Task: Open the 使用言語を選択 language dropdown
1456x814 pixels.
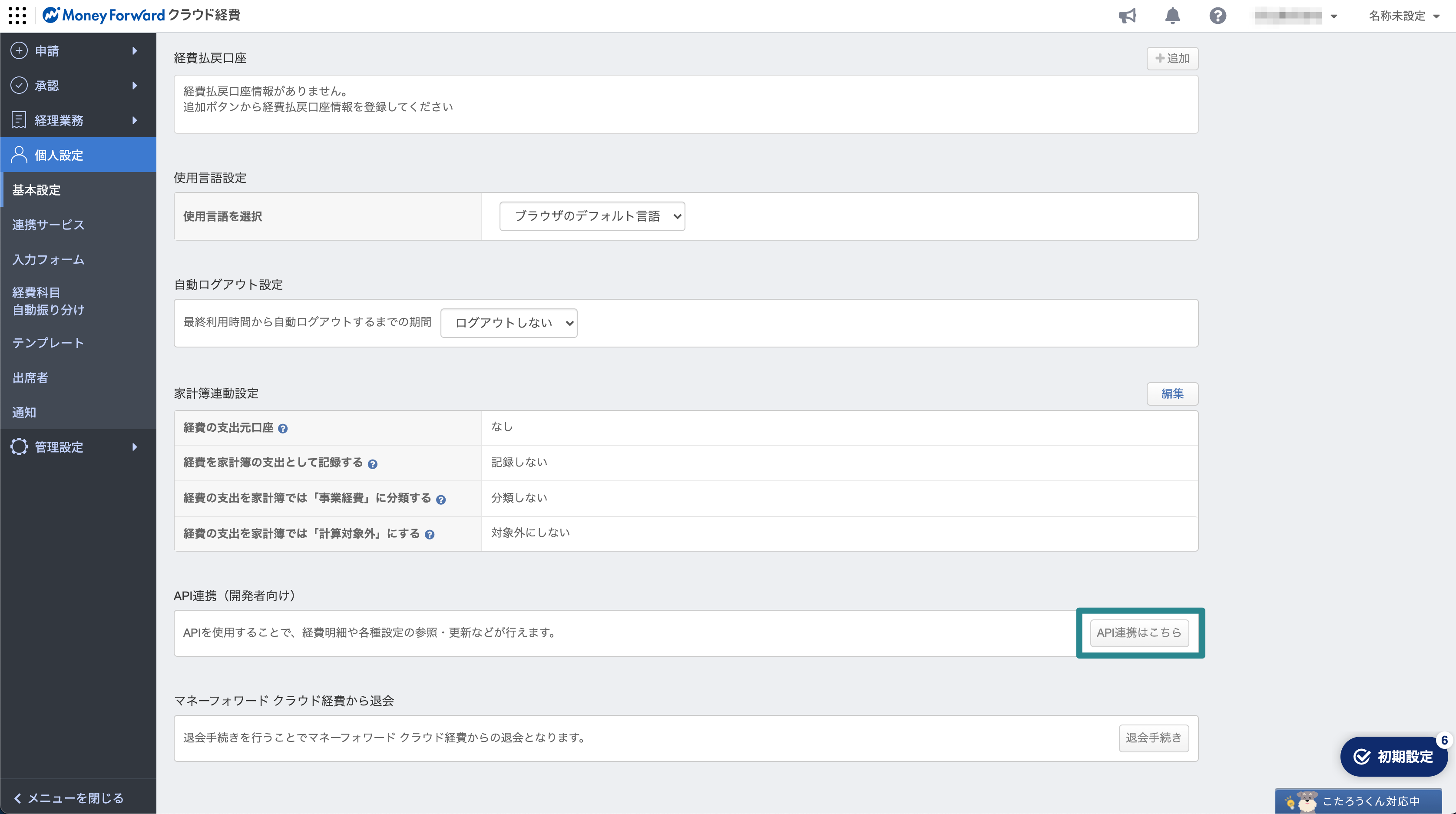Action: tap(592, 216)
